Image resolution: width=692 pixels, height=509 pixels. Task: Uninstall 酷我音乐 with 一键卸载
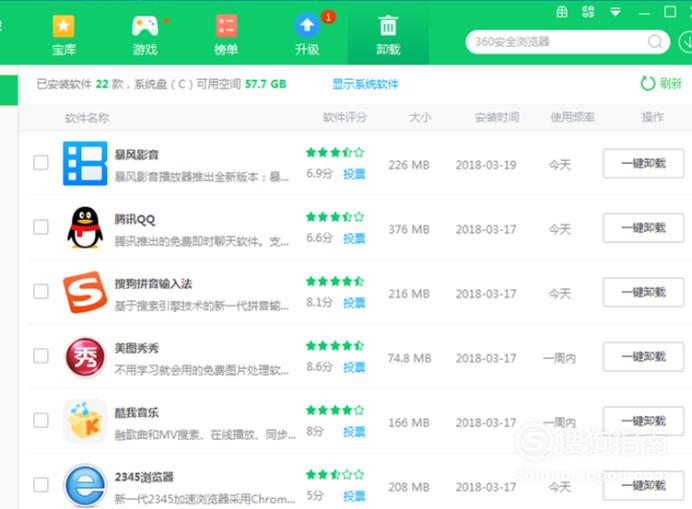[x=643, y=421]
